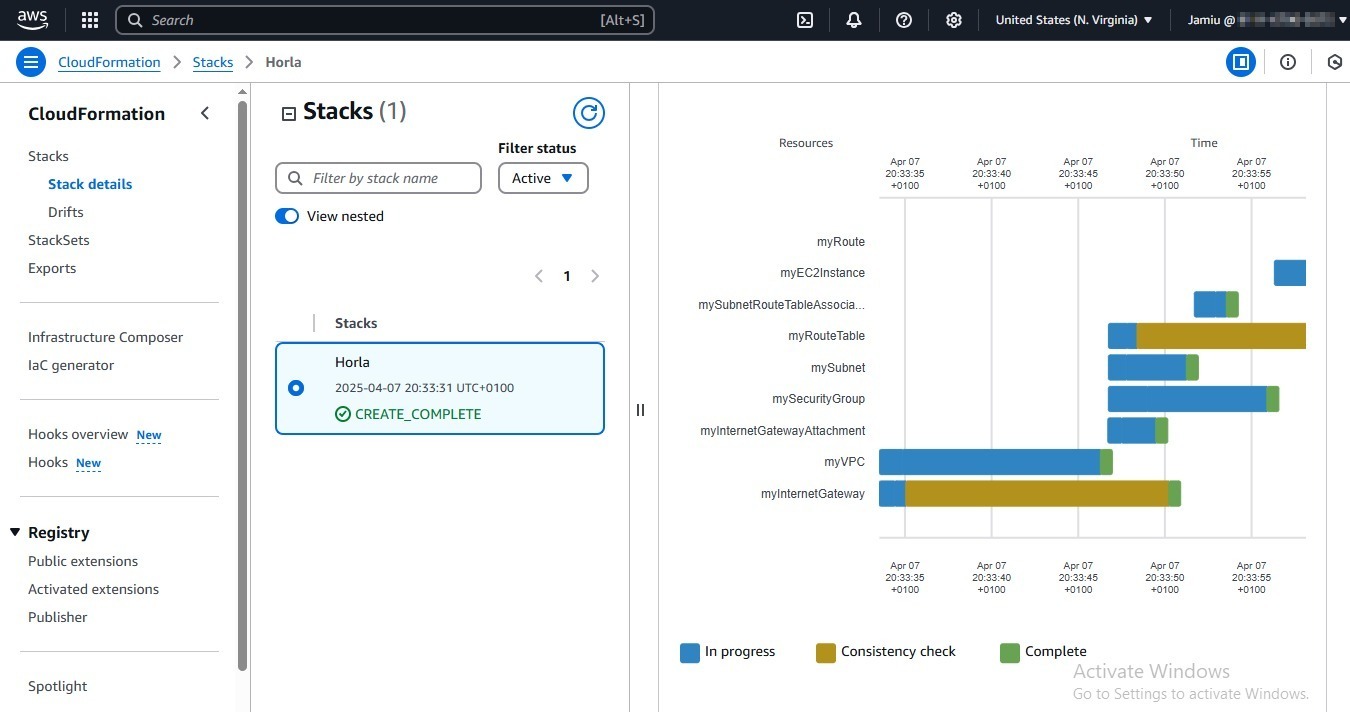Open StackSets in side navigation
Screen dimensions: 1350x712
(58, 240)
